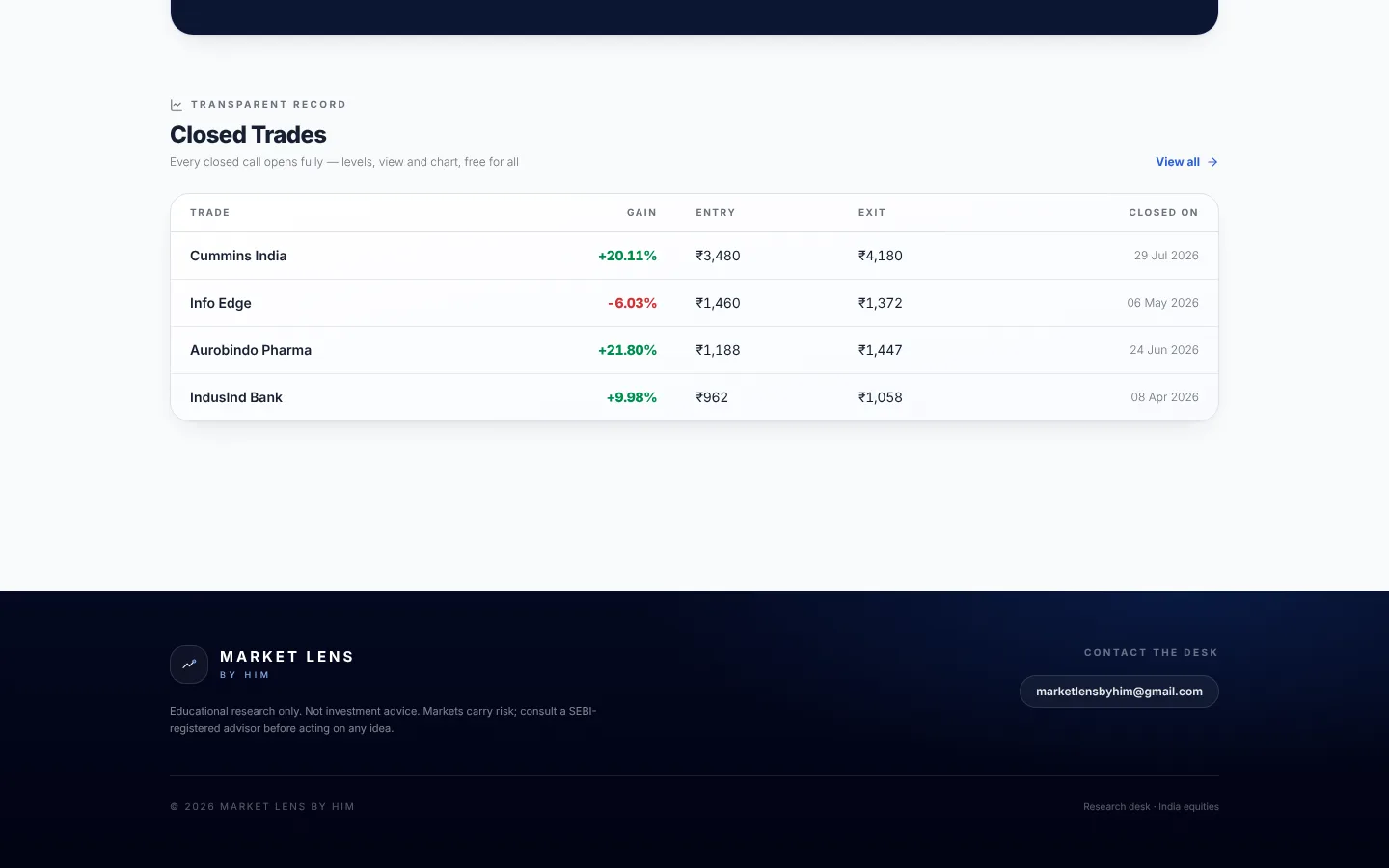
Task: Click the CLOSED ON column header
Action: [1163, 213]
